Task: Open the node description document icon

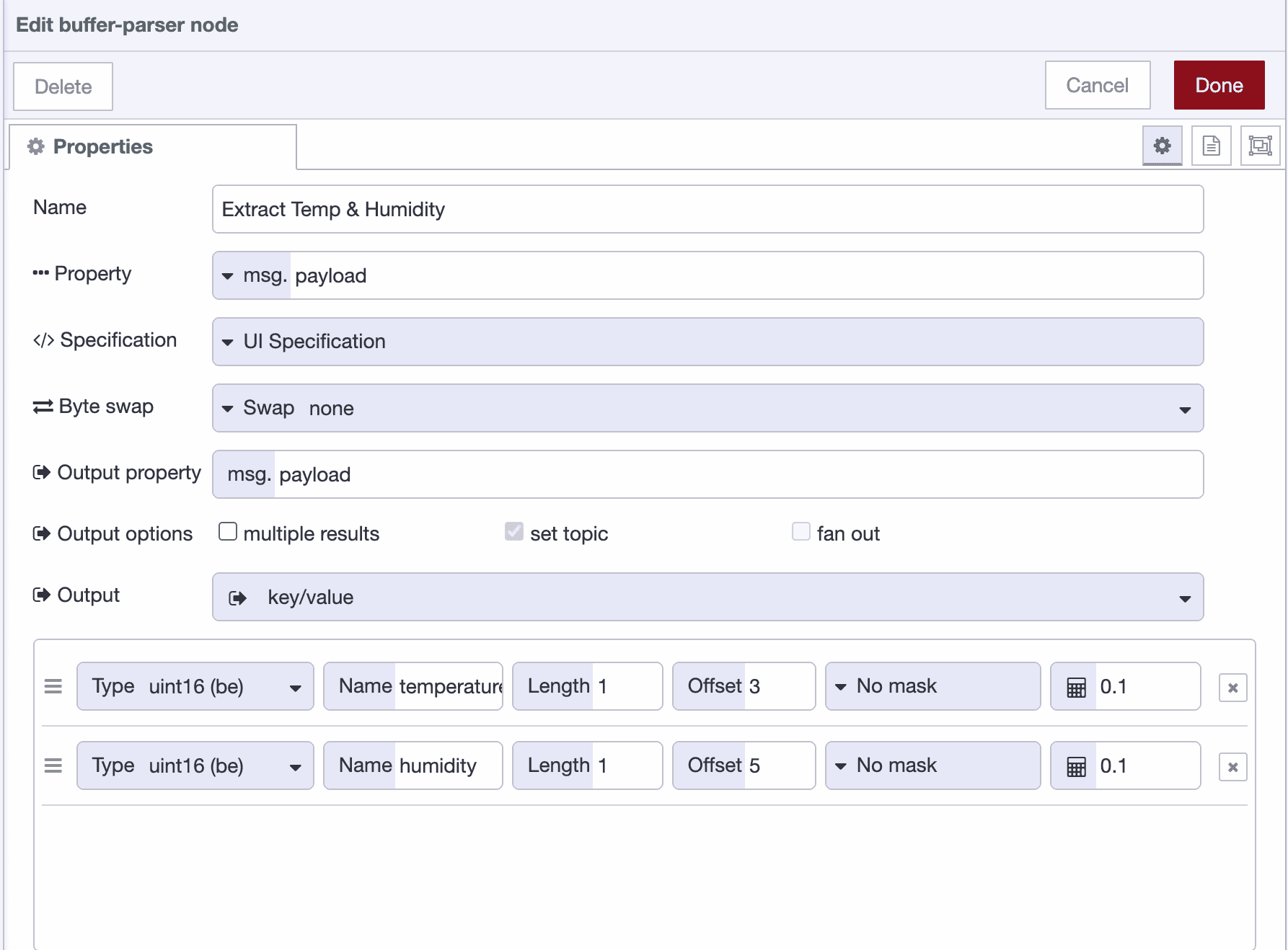Action: [1211, 146]
